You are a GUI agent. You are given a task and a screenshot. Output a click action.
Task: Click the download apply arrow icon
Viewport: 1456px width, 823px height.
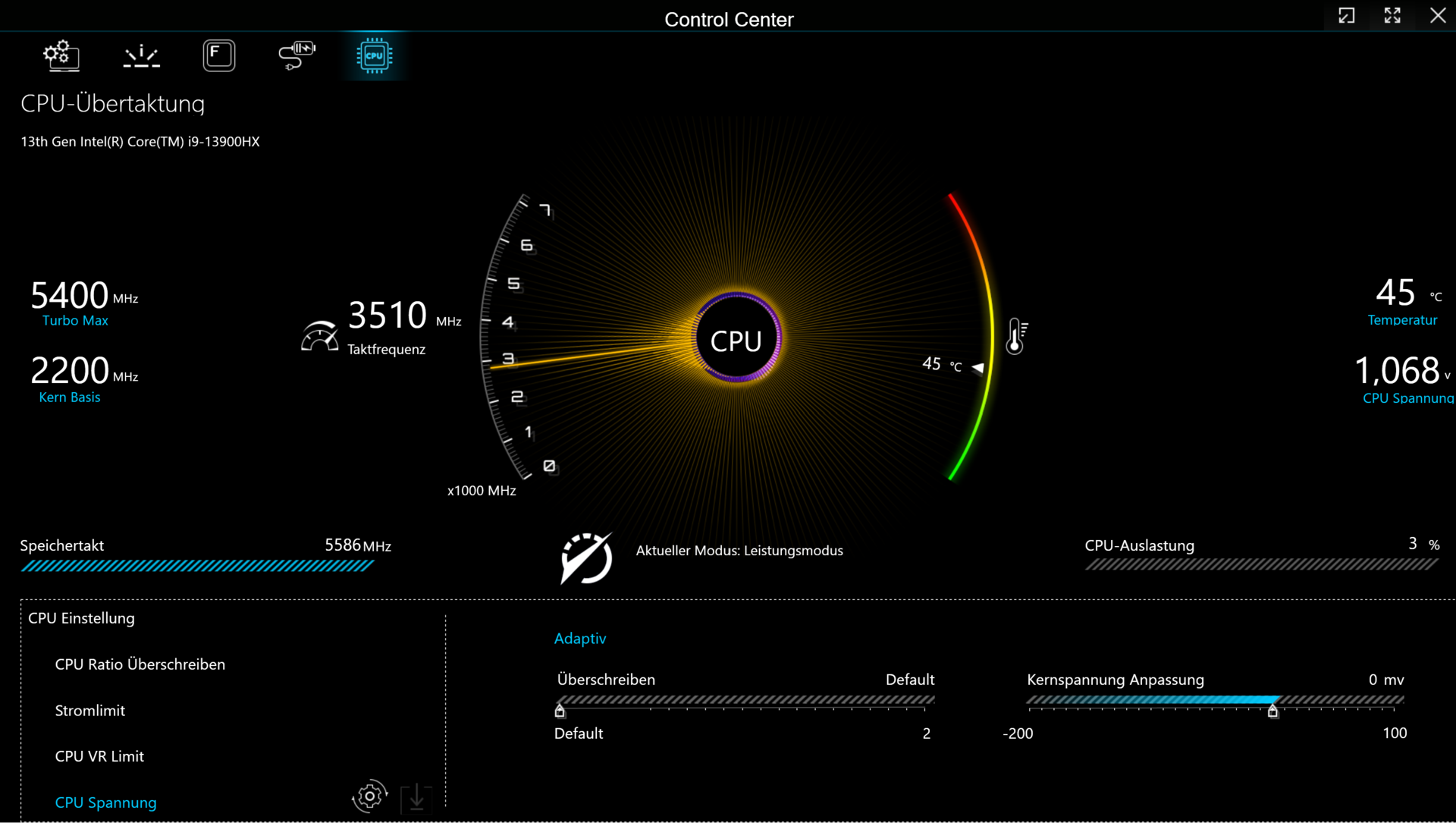click(x=416, y=798)
